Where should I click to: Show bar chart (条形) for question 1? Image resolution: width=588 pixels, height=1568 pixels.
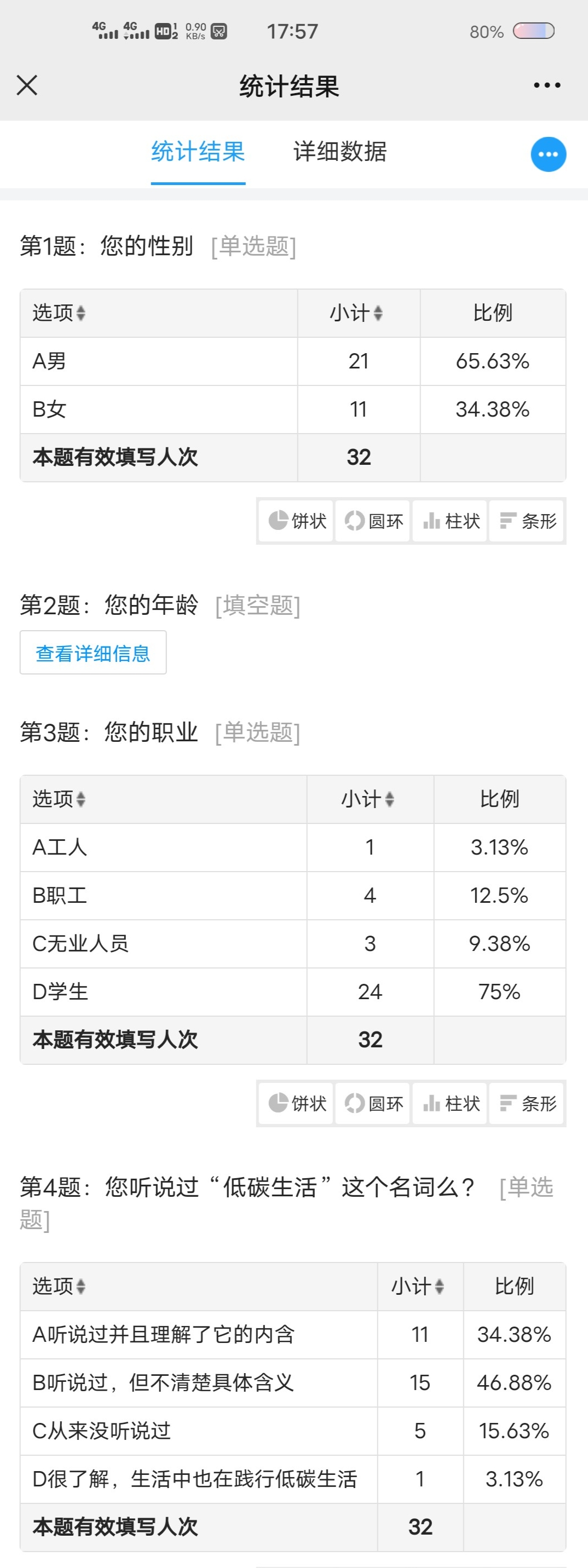527,521
